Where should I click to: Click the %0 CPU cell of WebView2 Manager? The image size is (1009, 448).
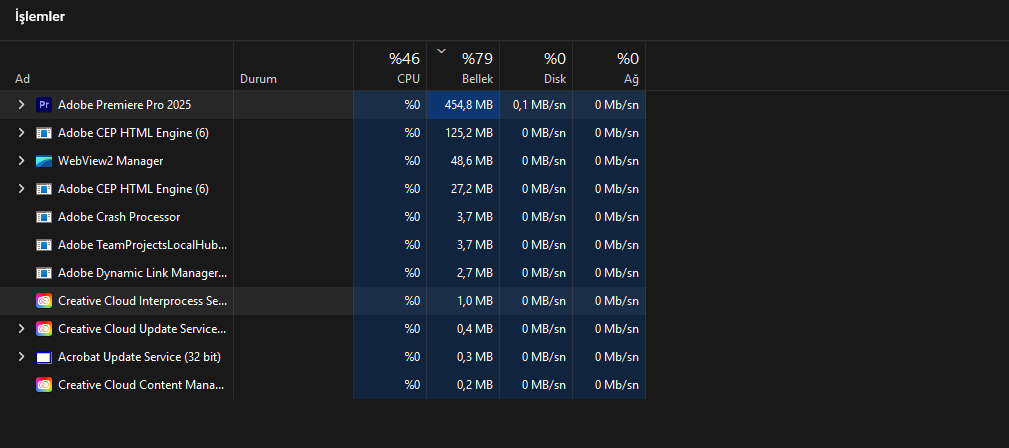click(390, 161)
